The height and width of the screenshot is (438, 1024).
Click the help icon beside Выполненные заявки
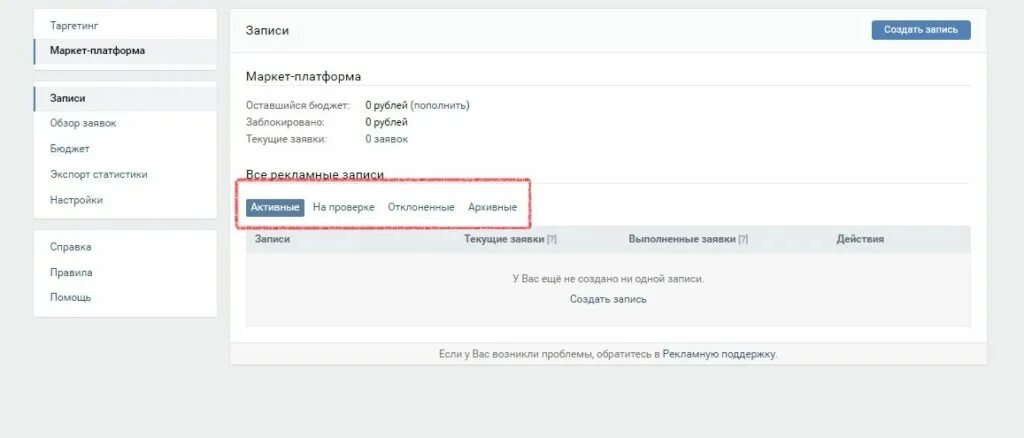(743, 240)
